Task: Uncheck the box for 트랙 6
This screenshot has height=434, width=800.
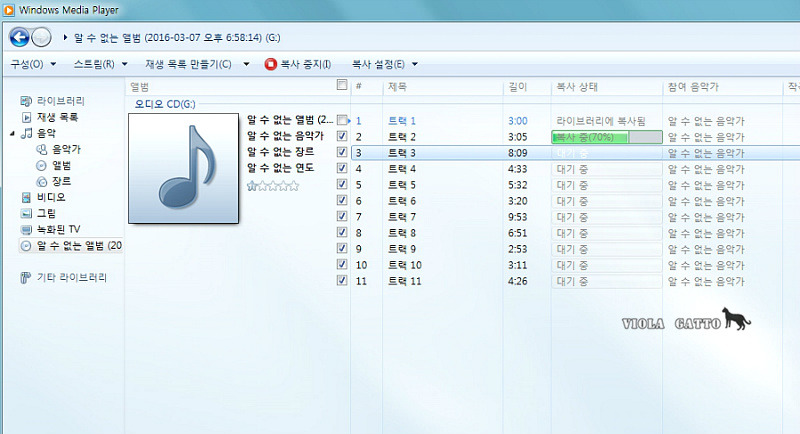Action: tap(342, 200)
